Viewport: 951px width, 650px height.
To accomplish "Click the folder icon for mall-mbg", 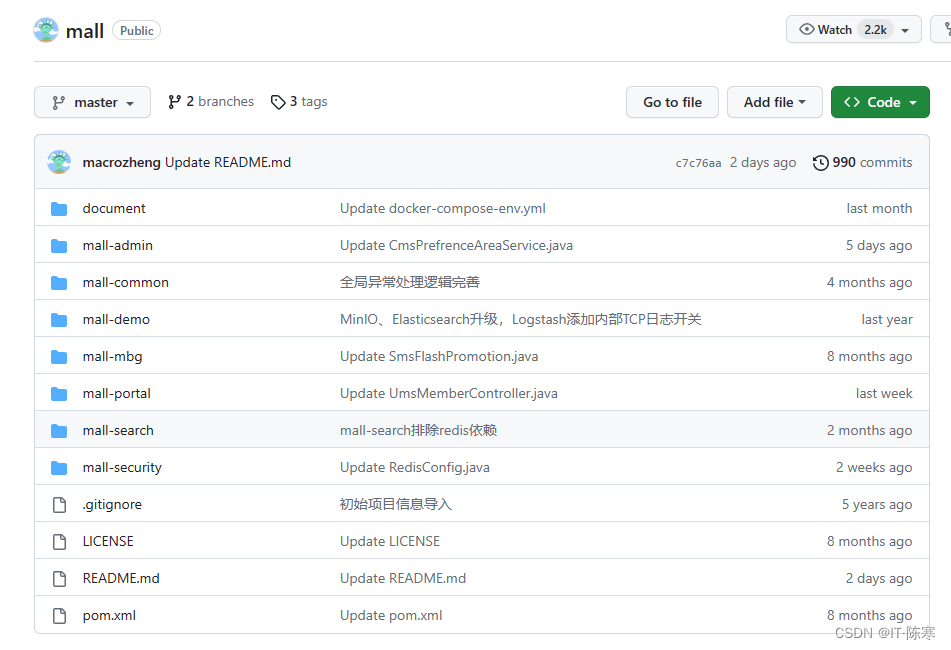I will 59,357.
